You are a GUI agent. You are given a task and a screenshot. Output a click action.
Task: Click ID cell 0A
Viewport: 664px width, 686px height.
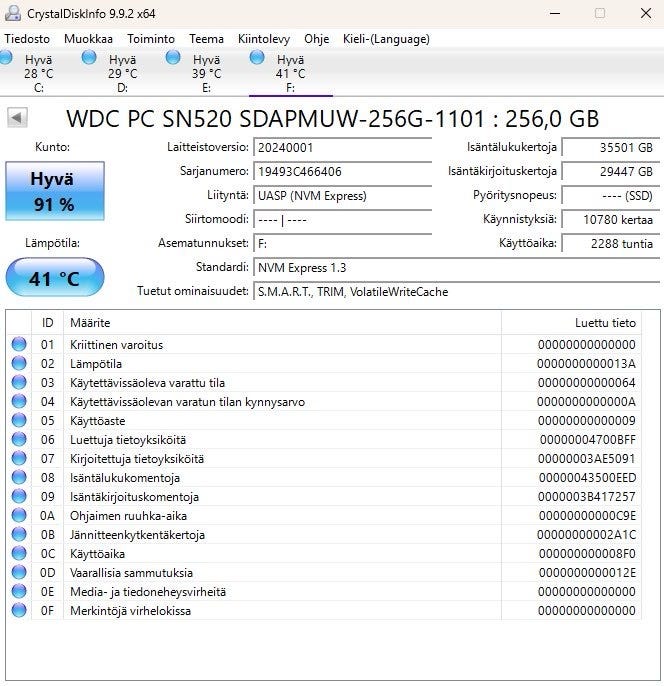click(x=47, y=516)
